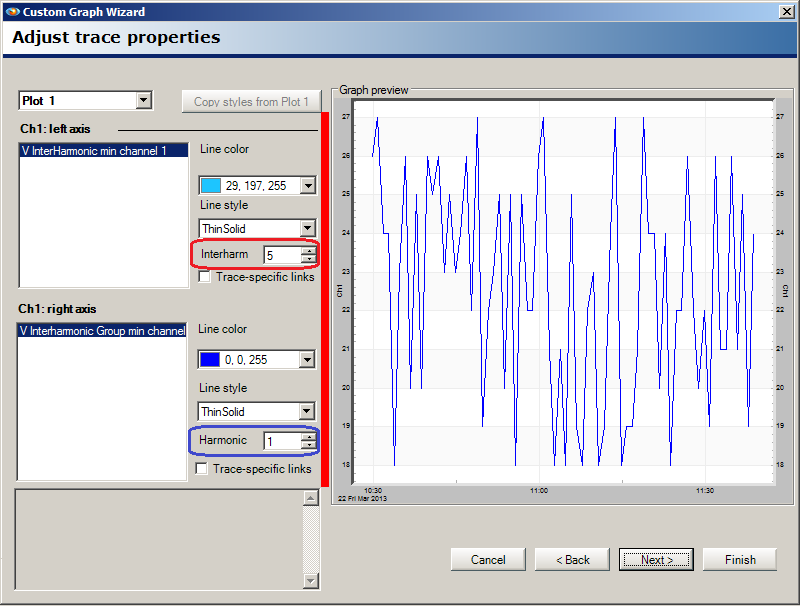Screen dimensions: 800x606
Task: Go back with the < Back button
Action: tap(572, 560)
